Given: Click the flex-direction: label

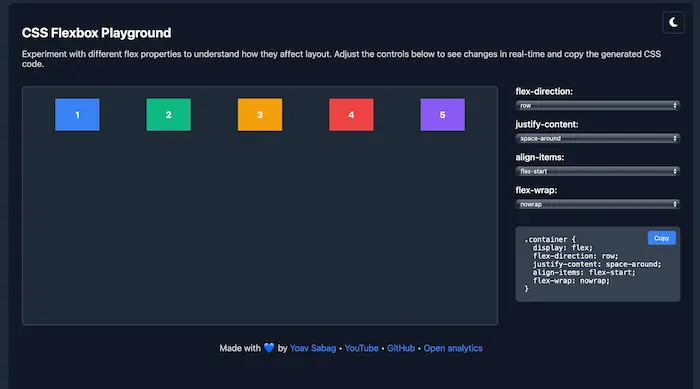Looking at the screenshot, I should coord(544,92).
